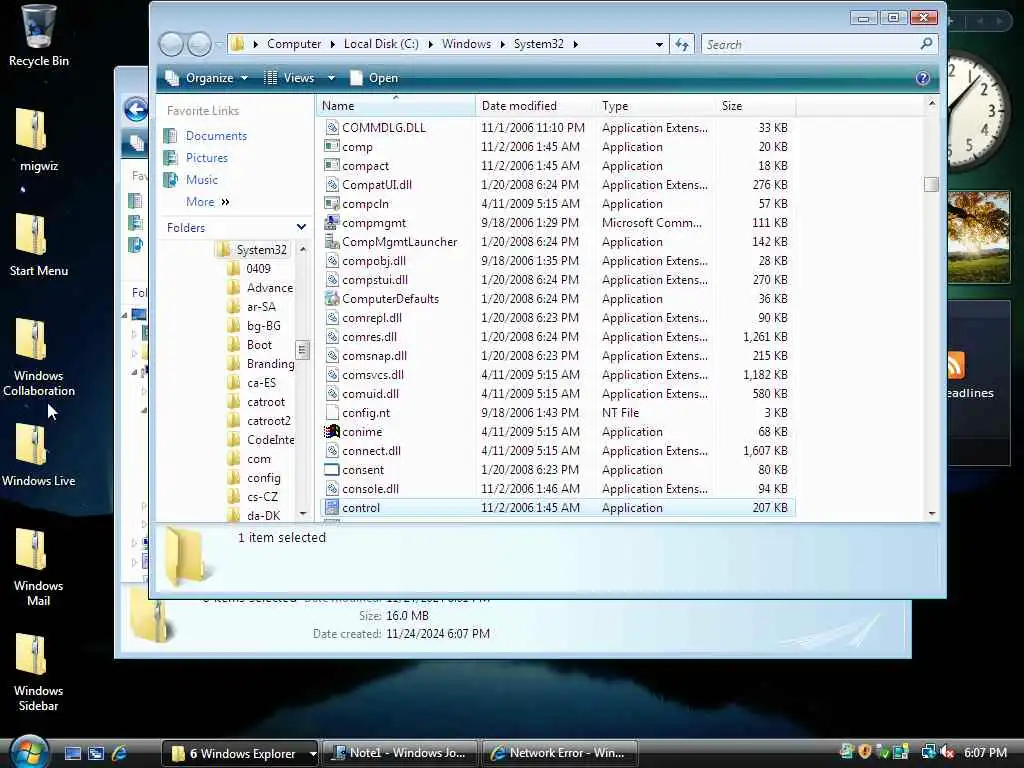Click the compcln application icon
This screenshot has width=1024, height=768.
(x=332, y=203)
